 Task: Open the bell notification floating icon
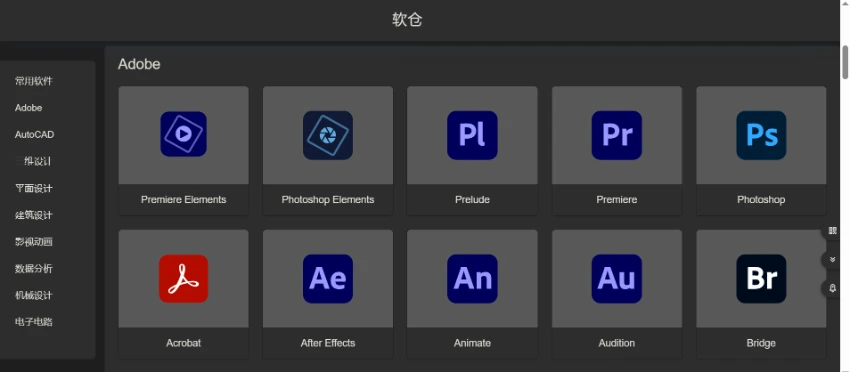coord(833,288)
